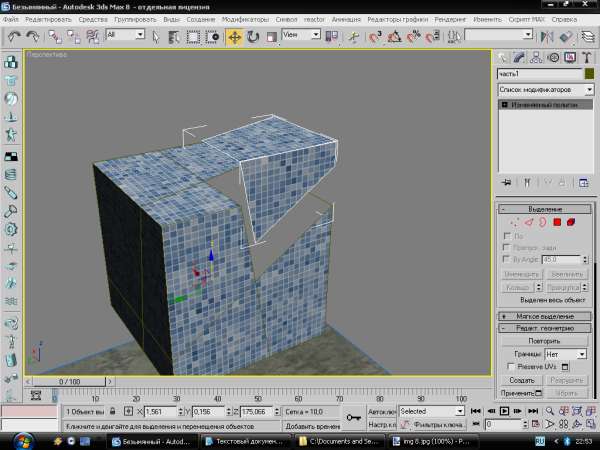Click the Повторить button
The height and width of the screenshot is (450, 600).
545,340
